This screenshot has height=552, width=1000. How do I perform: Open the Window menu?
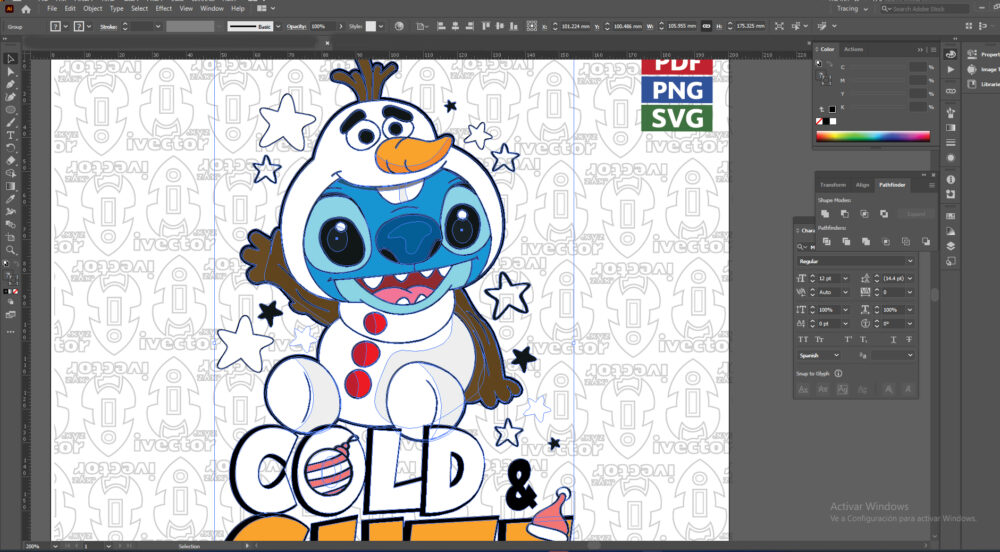click(212, 9)
